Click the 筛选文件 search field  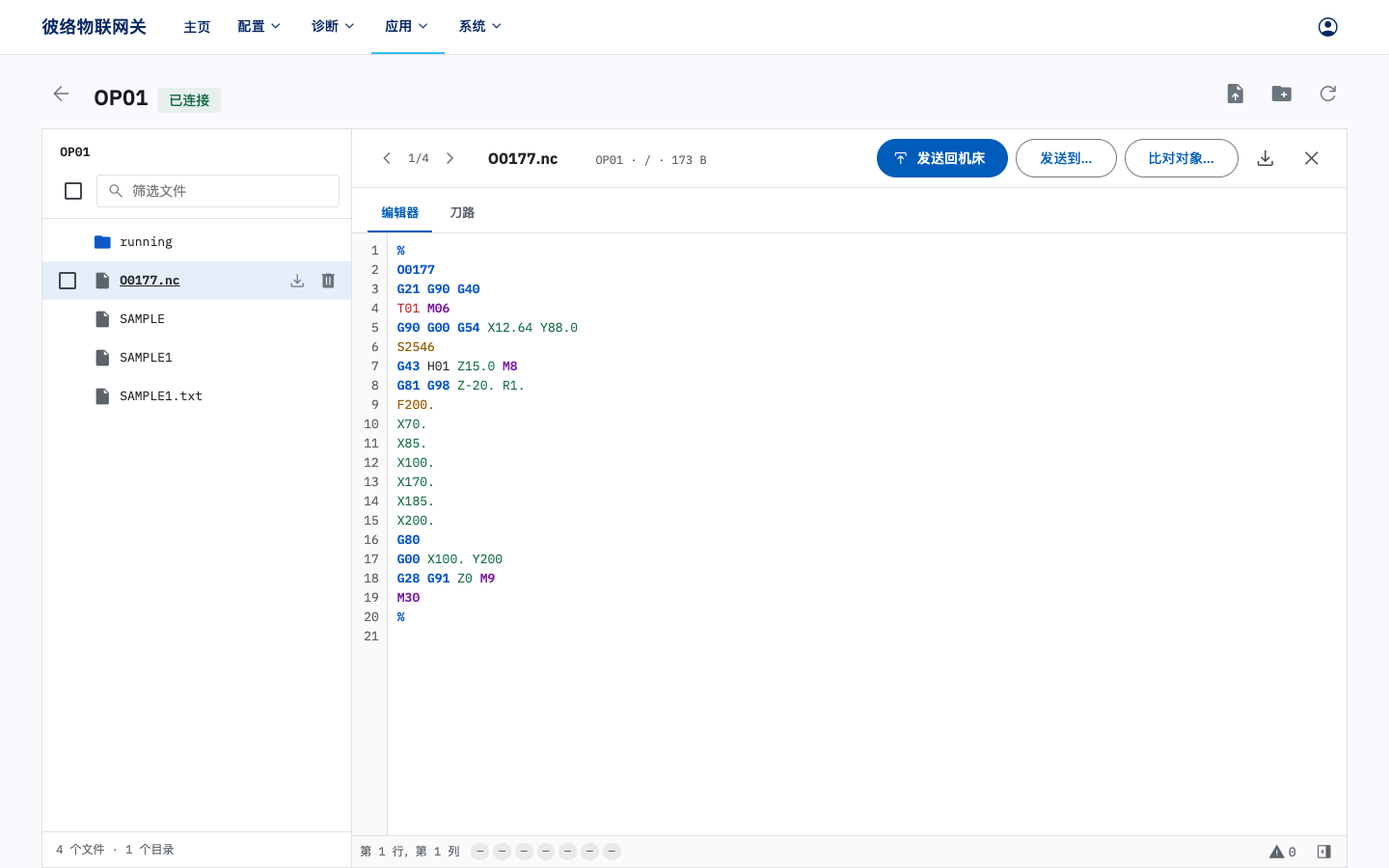tap(218, 191)
